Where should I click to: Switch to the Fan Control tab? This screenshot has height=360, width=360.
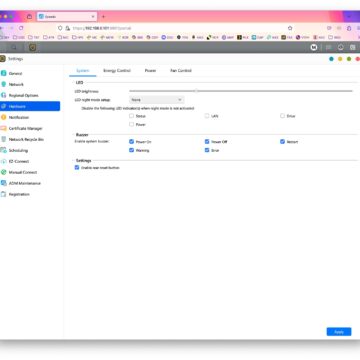click(x=181, y=71)
